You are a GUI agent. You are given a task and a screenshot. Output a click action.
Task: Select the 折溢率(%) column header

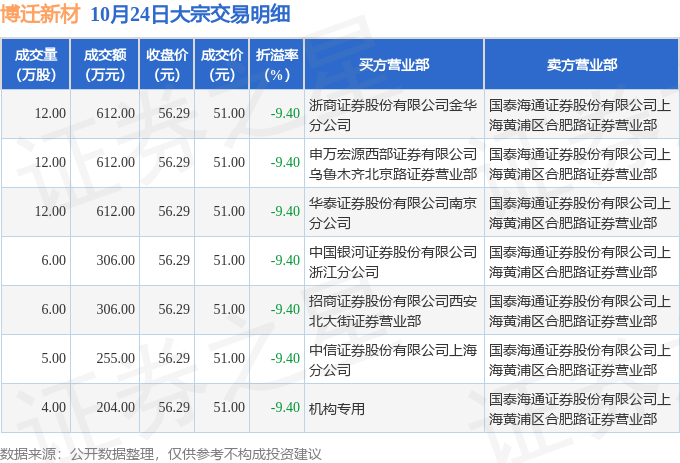[x=277, y=64]
